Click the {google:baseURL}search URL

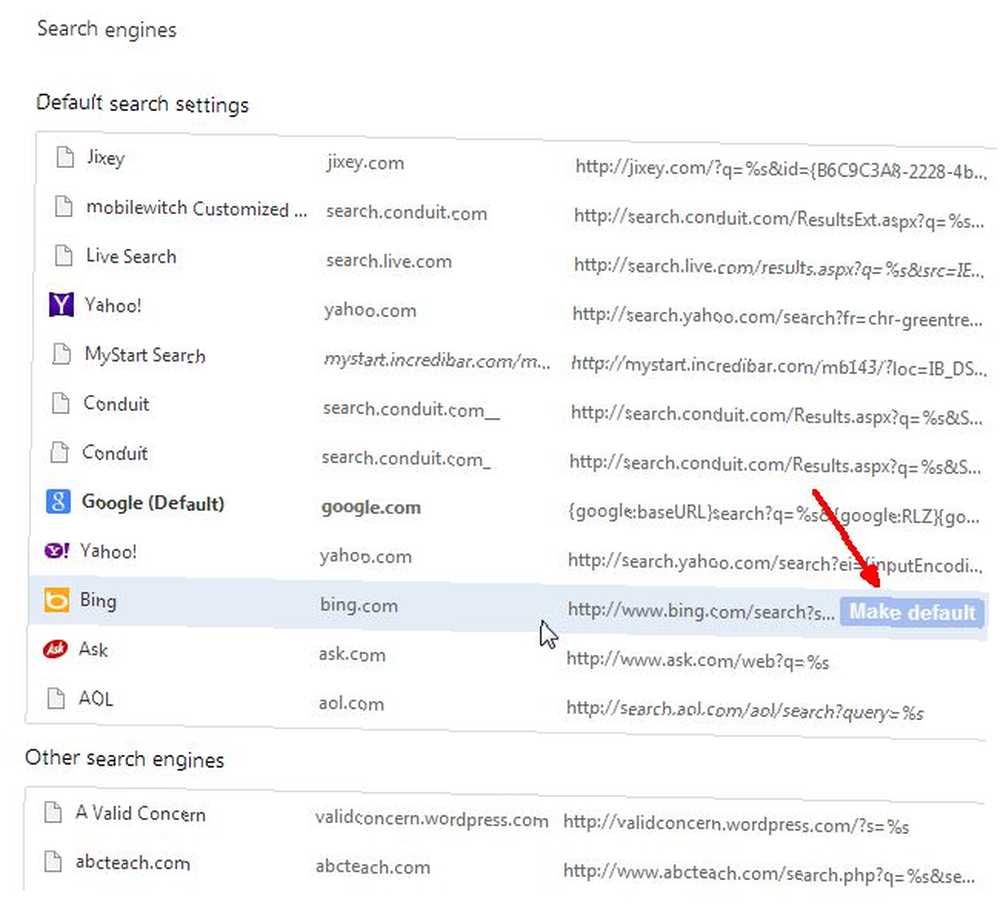click(774, 514)
